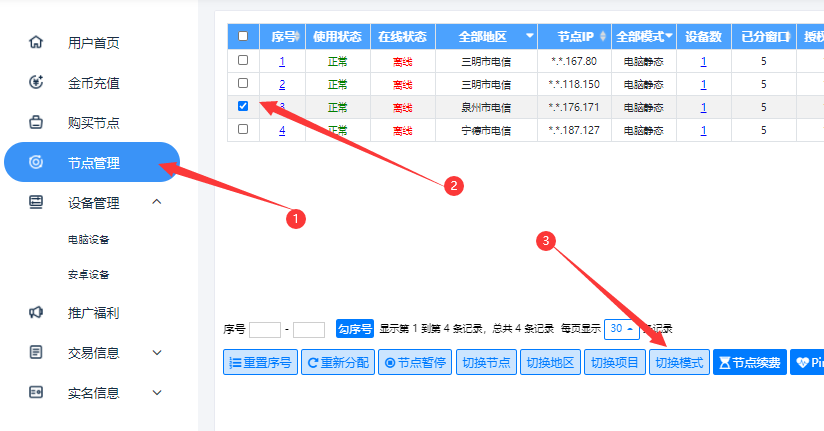Focus the first 序号 range input field
Screen dimensions: 824x431
pos(265,330)
